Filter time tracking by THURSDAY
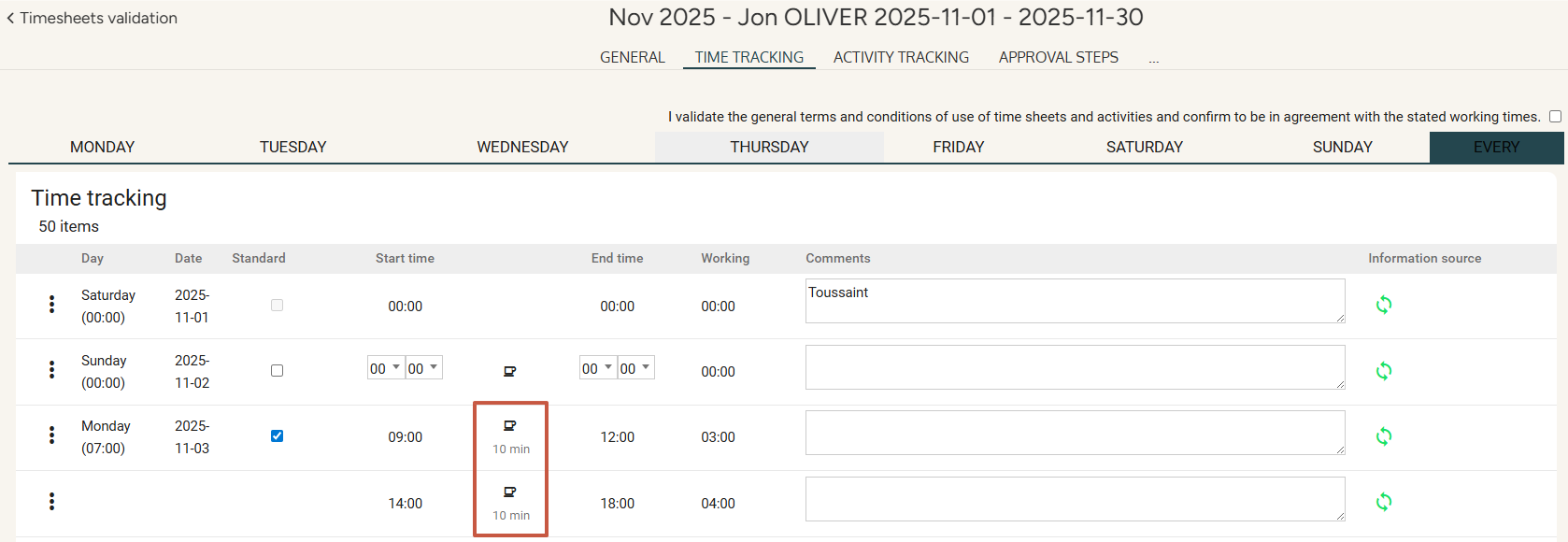Image resolution: width=1568 pixels, height=542 pixels. (x=769, y=148)
